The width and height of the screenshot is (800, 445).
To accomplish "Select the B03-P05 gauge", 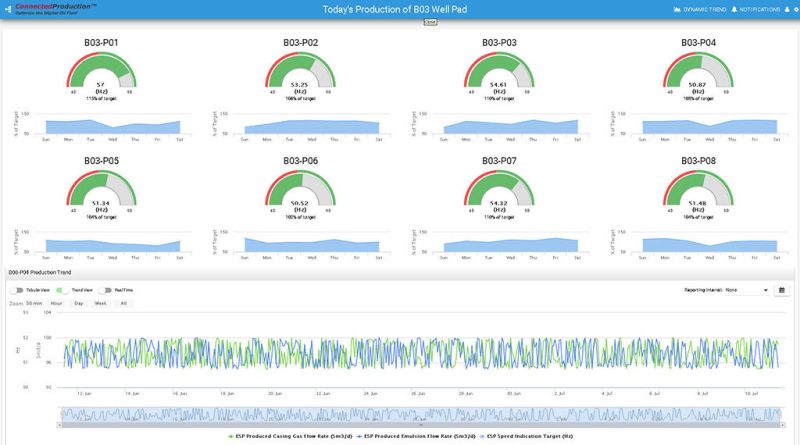I will coord(101,189).
